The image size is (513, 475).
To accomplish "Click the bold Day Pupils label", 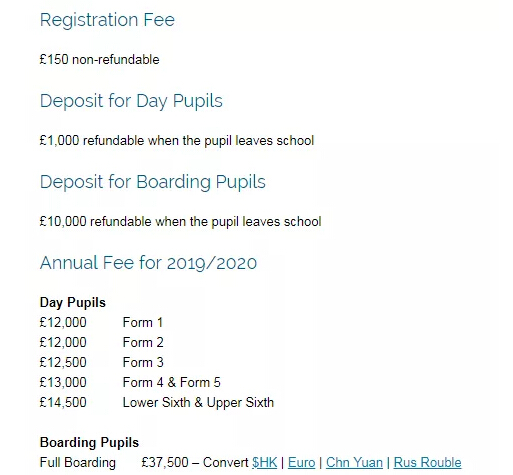I will [73, 302].
